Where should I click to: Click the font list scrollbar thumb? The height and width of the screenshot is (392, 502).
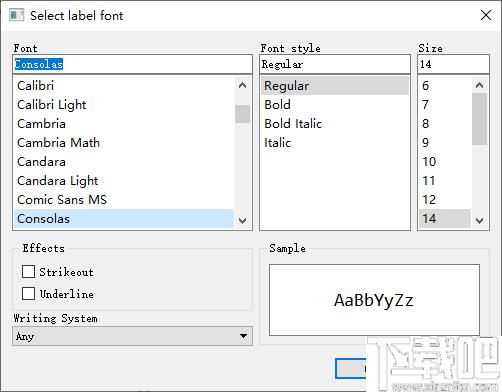click(x=242, y=114)
